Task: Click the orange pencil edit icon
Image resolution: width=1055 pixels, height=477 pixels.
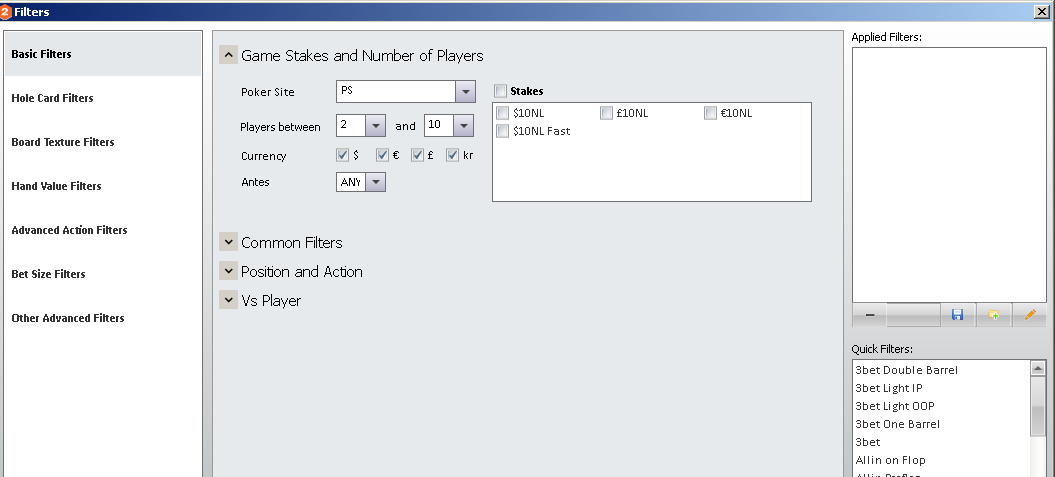Action: (1029, 314)
